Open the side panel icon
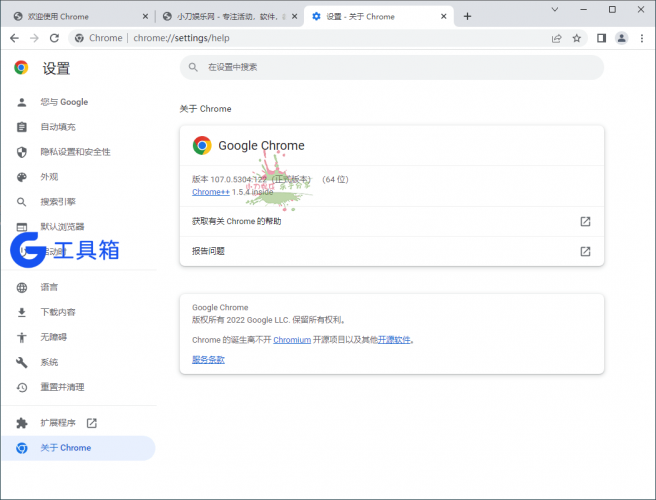This screenshot has width=656, height=500. click(x=602, y=38)
